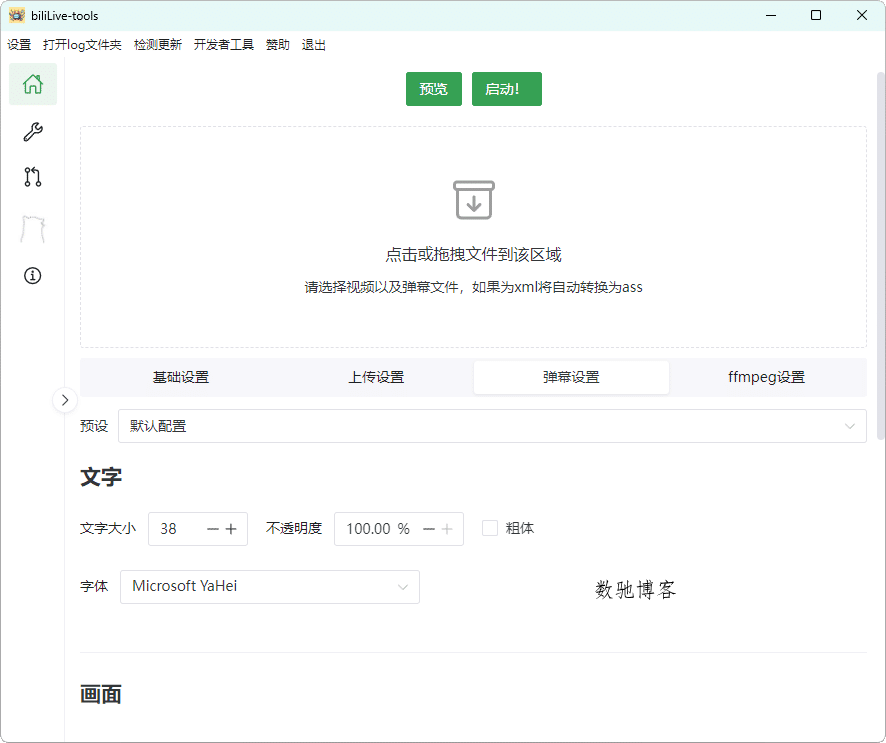Switch to the 基础设置 tab
This screenshot has width=886, height=743.
[181, 377]
